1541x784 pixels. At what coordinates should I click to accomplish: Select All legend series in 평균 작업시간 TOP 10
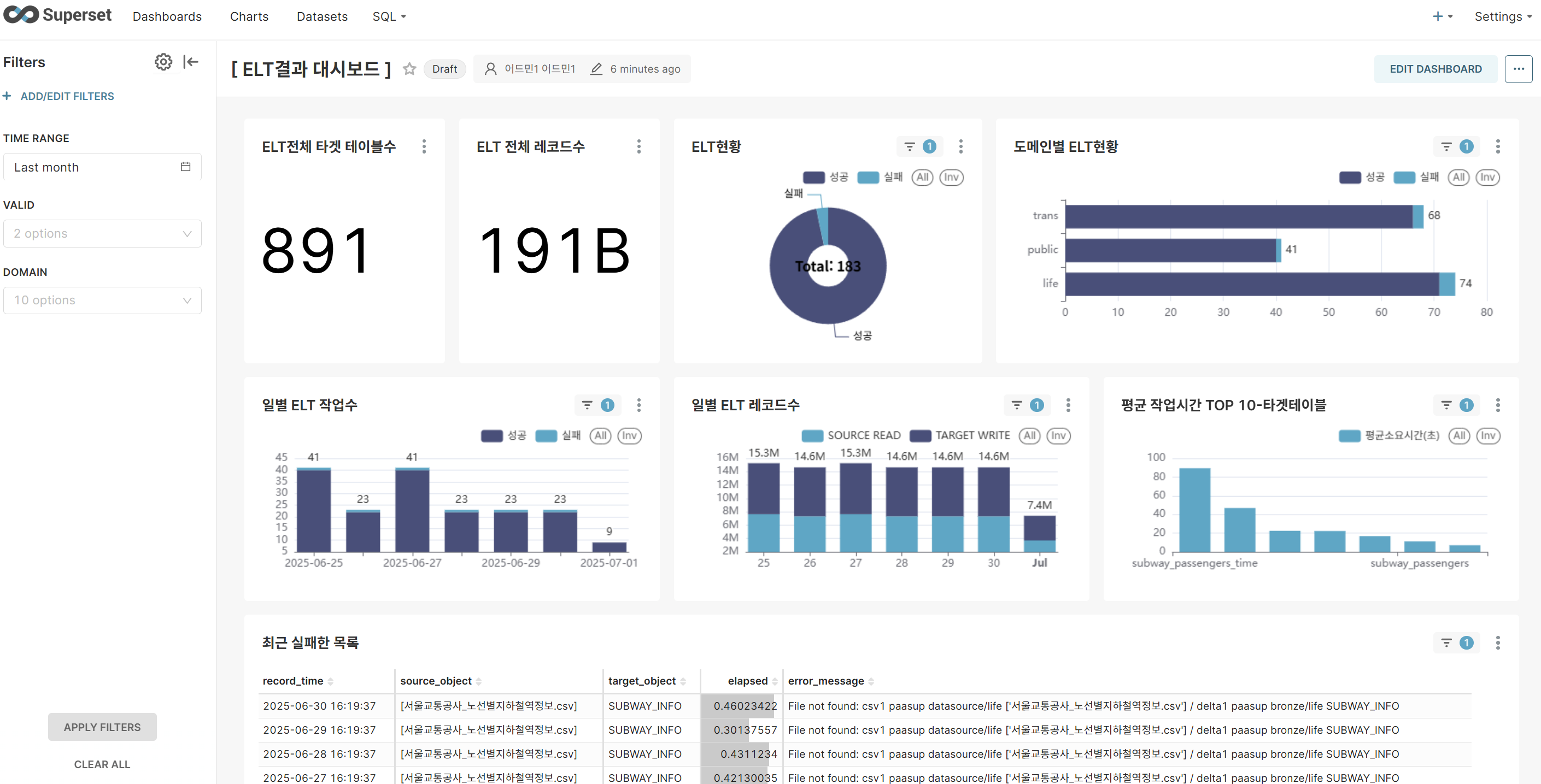1459,435
